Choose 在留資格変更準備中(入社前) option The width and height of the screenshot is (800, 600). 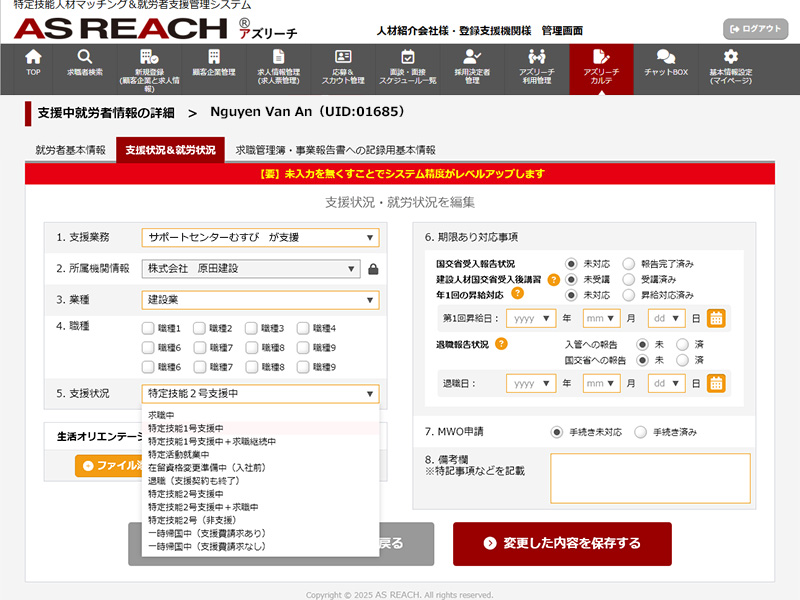(260, 467)
